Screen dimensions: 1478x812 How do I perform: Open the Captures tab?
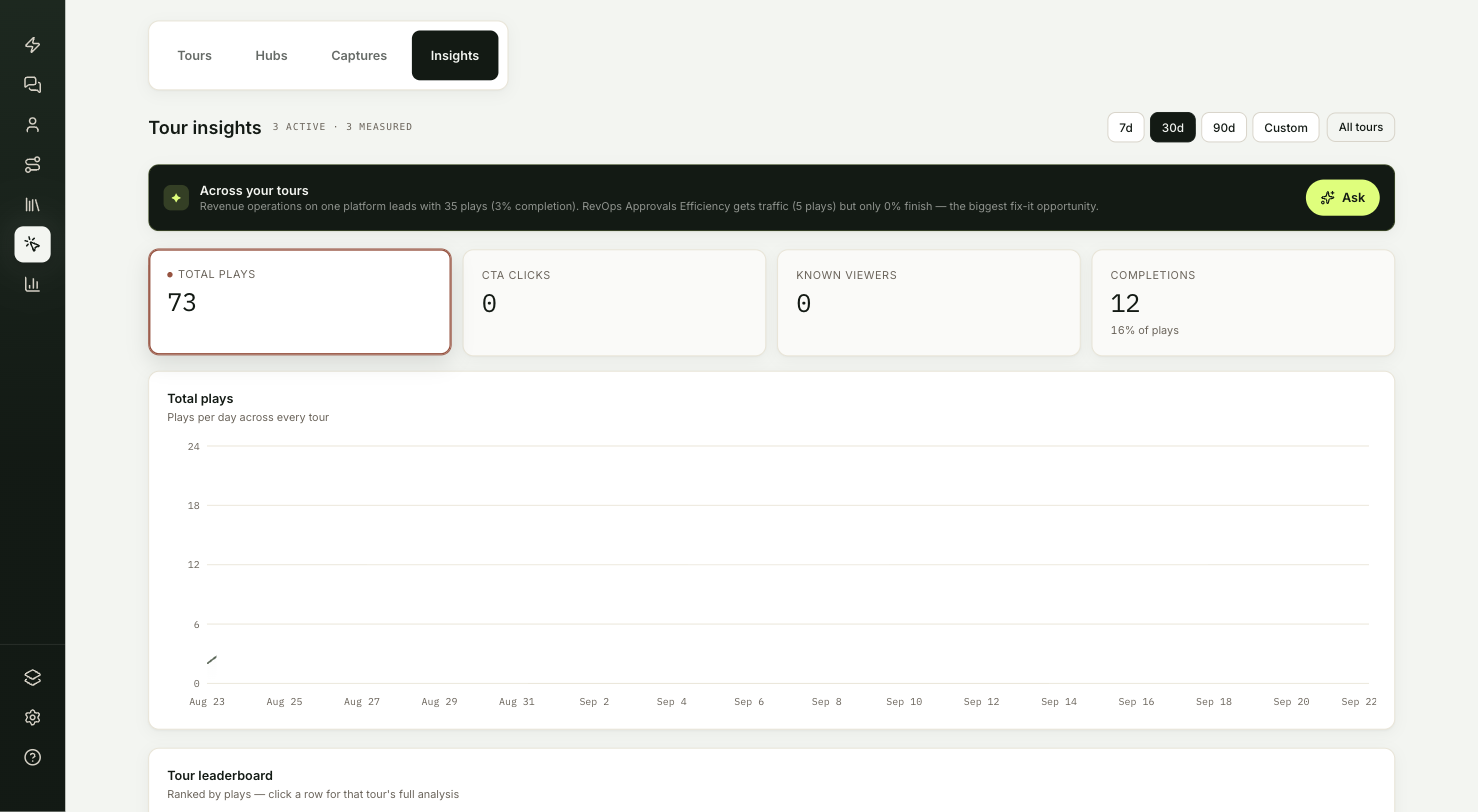click(359, 56)
